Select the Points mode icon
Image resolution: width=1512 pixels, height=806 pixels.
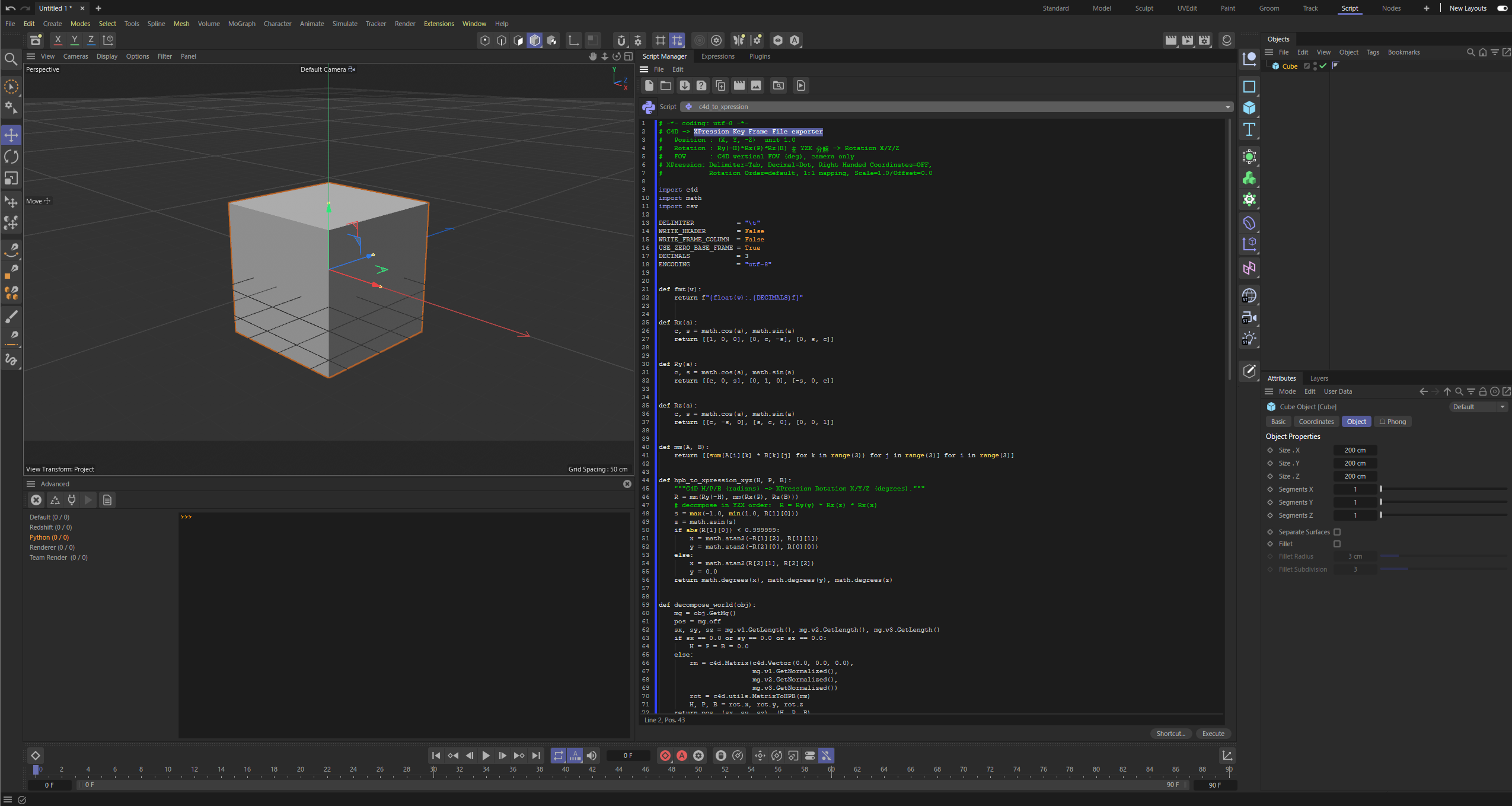485,40
